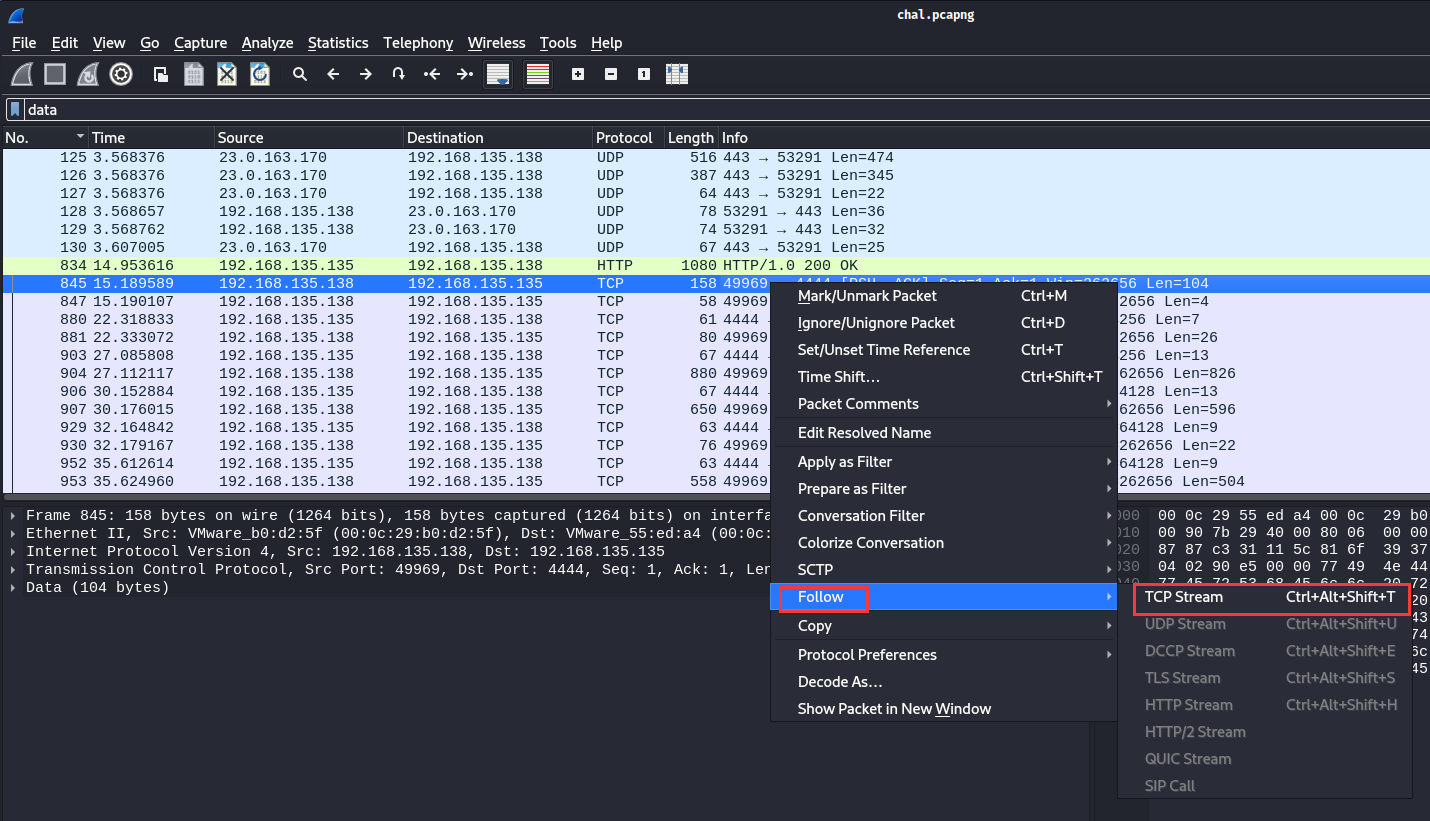Image resolution: width=1430 pixels, height=821 pixels.
Task: Start capturing packets with the shark fin icon
Action: point(22,74)
